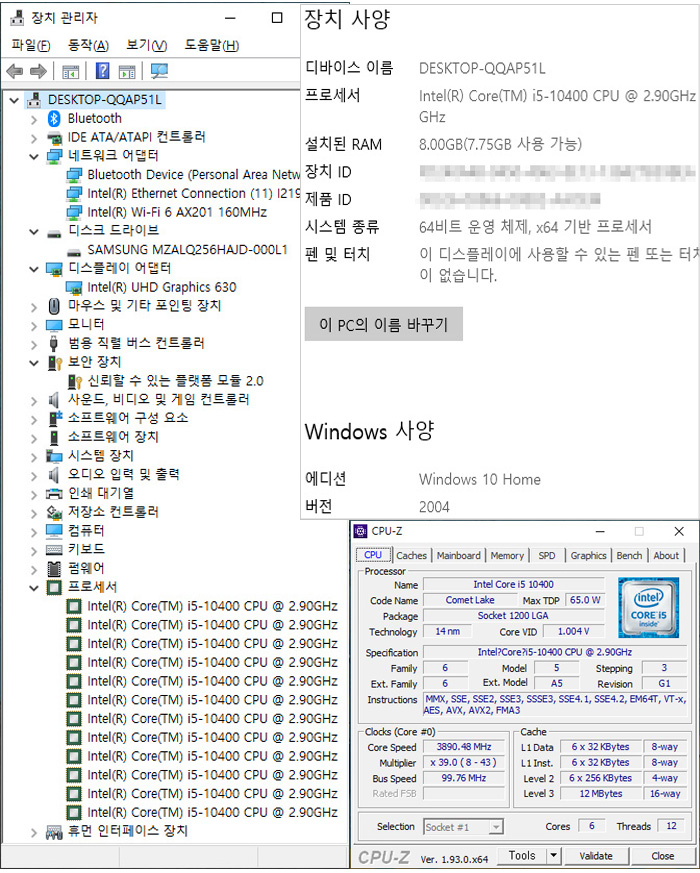700x873 pixels.
Task: Switch to the Memory tab in CPU-Z
Action: [507, 556]
